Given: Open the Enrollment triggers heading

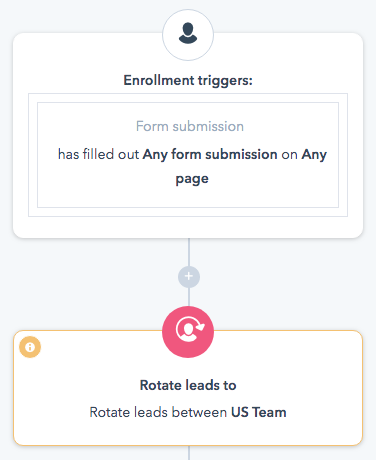Looking at the screenshot, I should click(188, 80).
